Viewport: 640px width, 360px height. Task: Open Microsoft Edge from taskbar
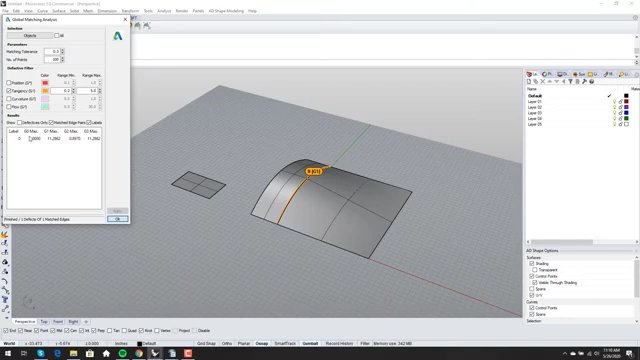coord(57,353)
